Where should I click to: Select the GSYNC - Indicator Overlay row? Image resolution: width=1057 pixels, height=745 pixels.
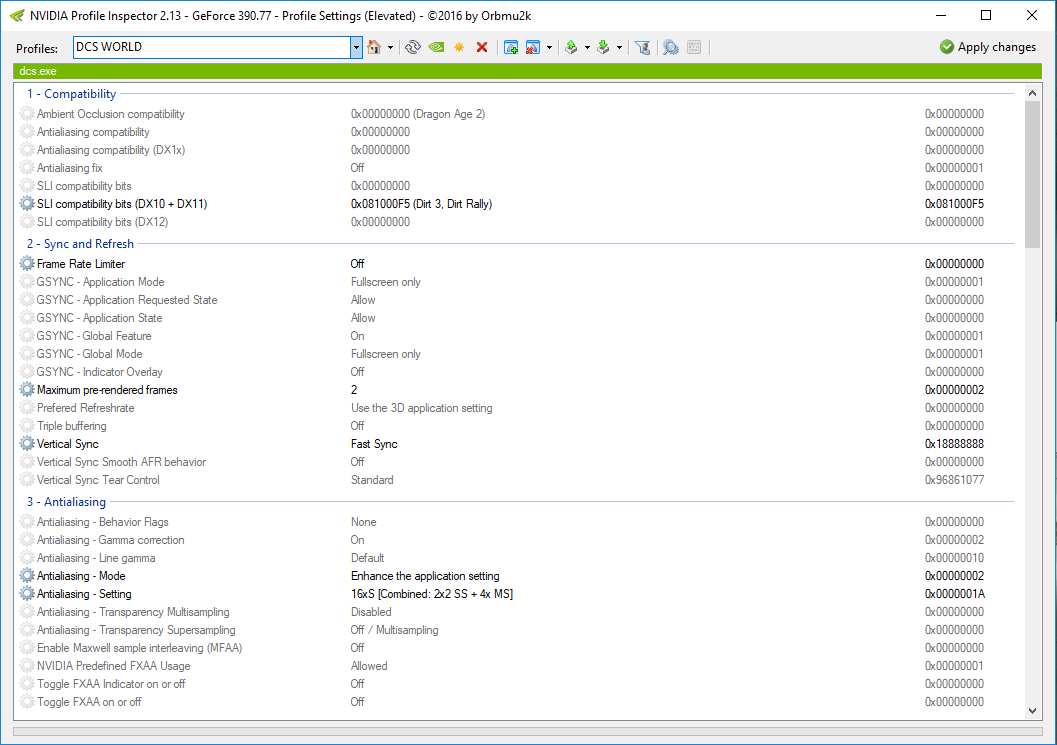(516, 372)
